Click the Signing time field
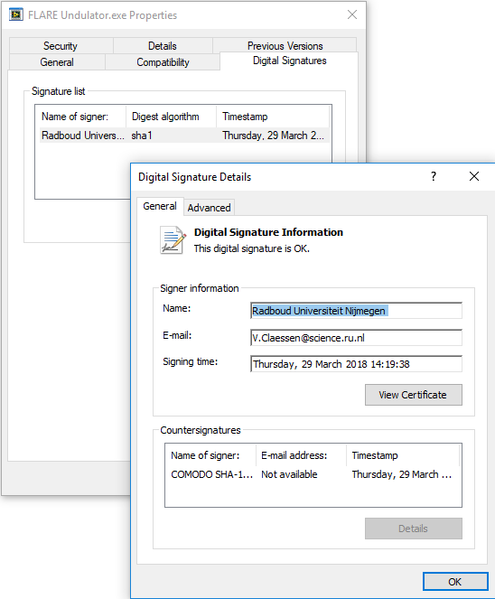Screen dimensions: 495x599 click(x=356, y=364)
